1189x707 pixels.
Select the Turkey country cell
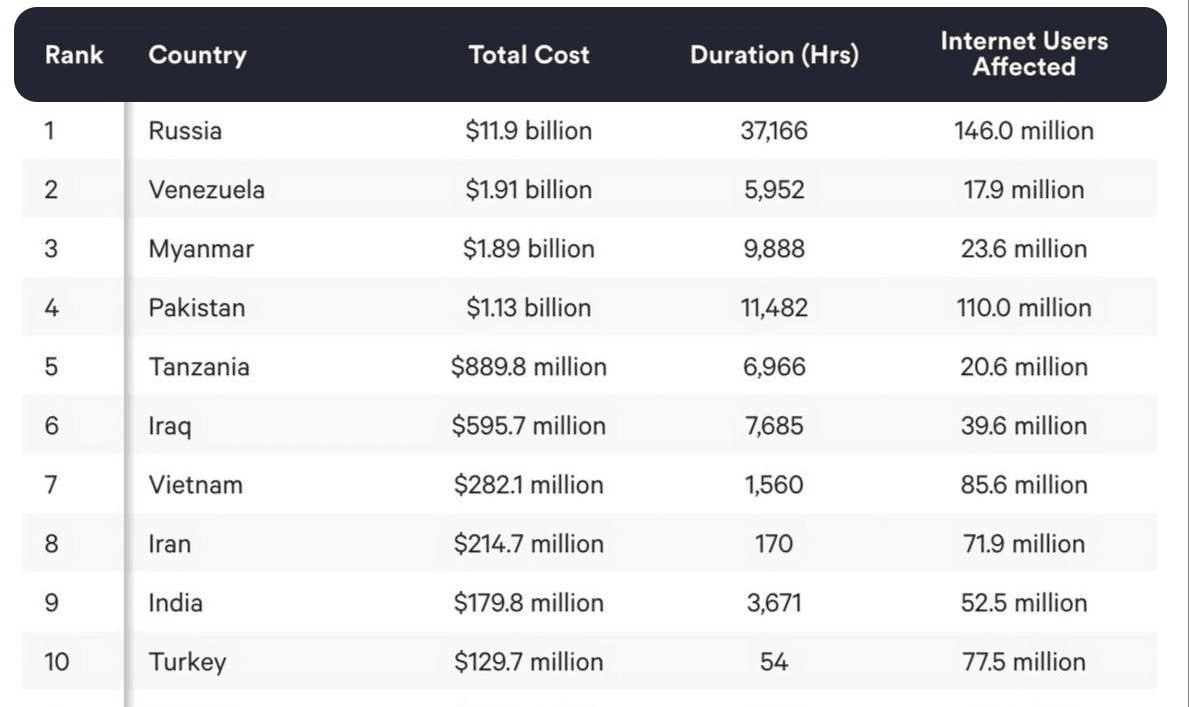pos(187,662)
